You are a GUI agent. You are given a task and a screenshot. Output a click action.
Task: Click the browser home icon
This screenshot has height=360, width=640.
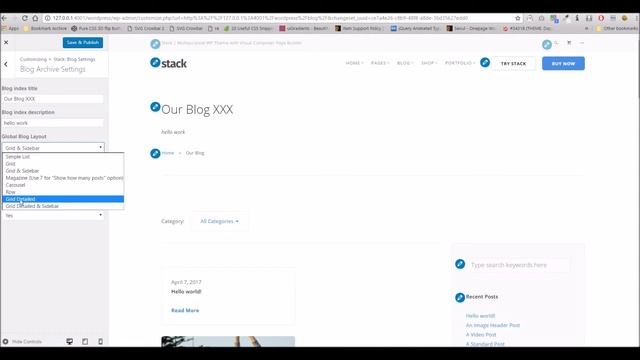36,18
